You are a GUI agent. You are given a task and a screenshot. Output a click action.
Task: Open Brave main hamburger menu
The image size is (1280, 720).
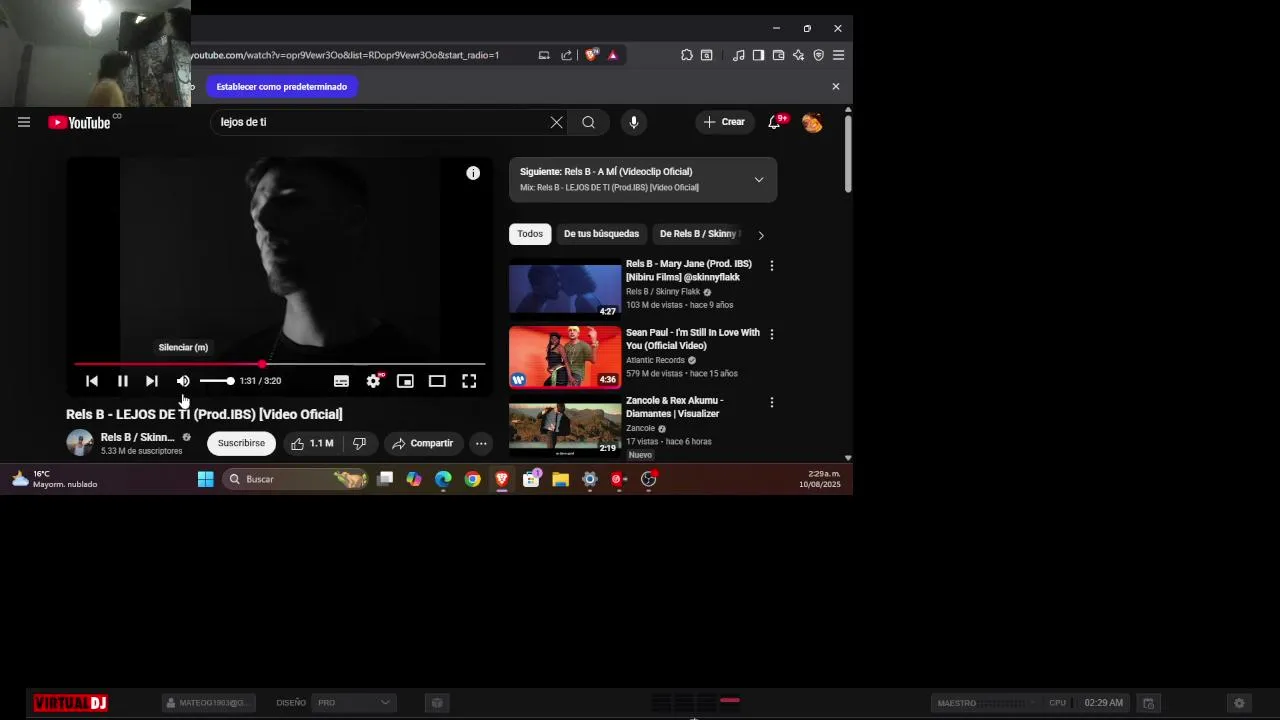point(838,55)
